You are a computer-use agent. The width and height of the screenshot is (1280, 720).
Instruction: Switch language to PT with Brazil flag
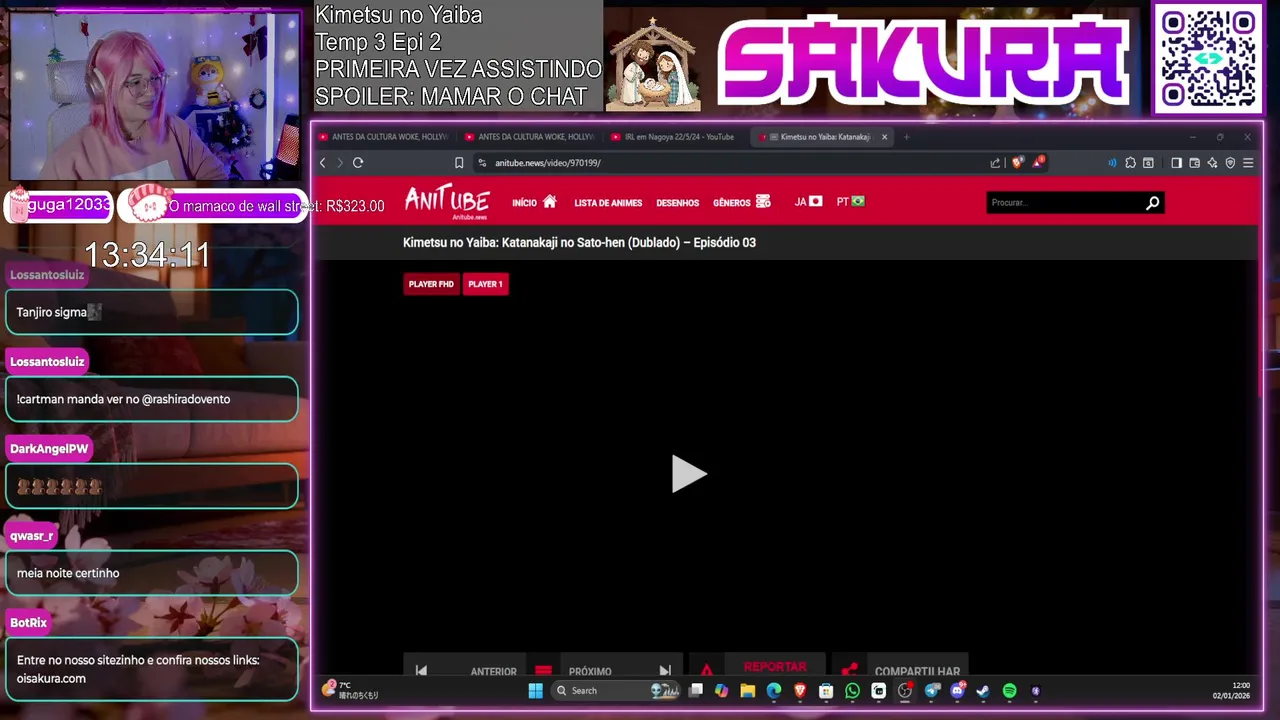[x=850, y=202]
